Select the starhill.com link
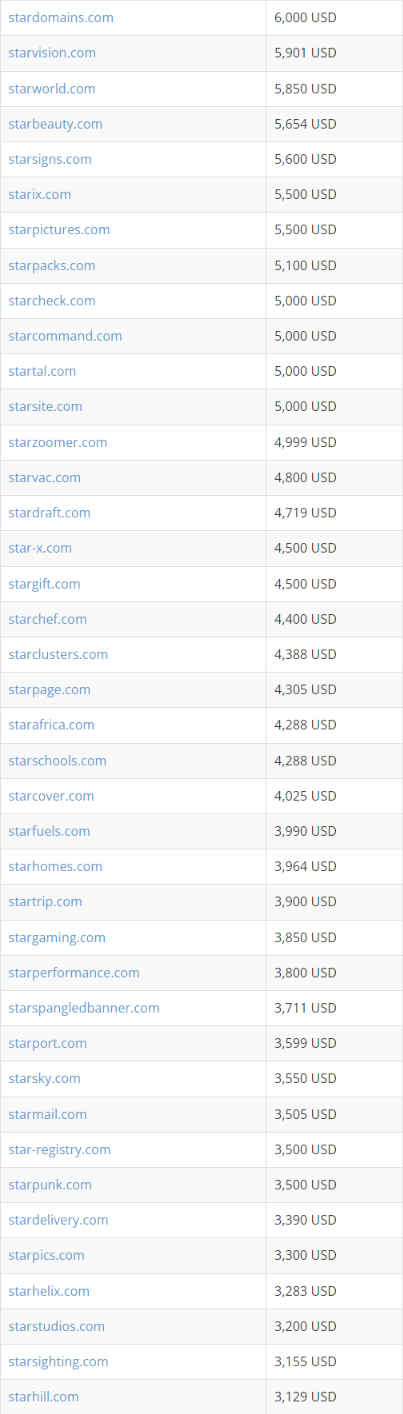The image size is (403, 1414). [44, 1396]
